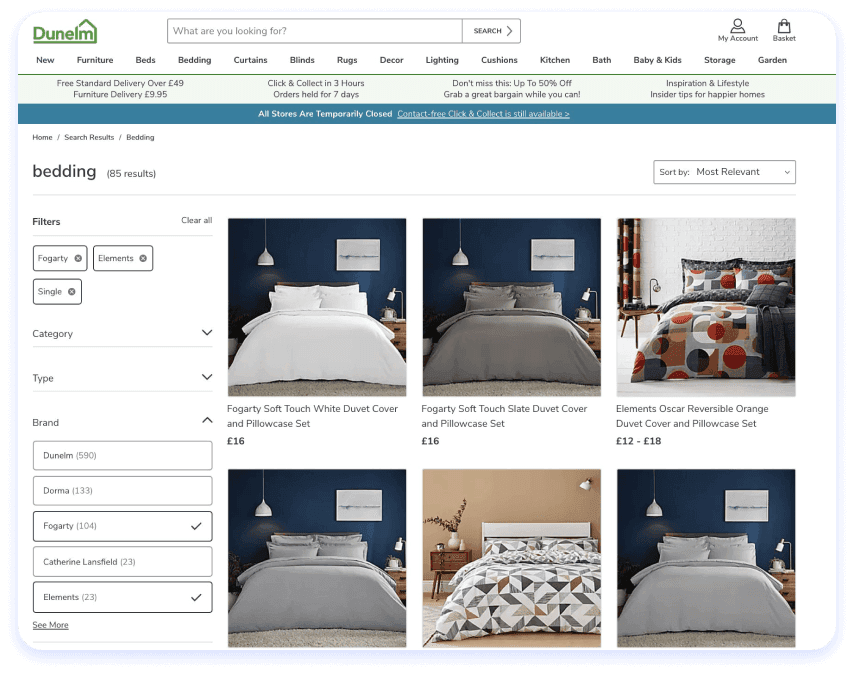
Task: Select the Dorma brand filter
Action: [122, 490]
